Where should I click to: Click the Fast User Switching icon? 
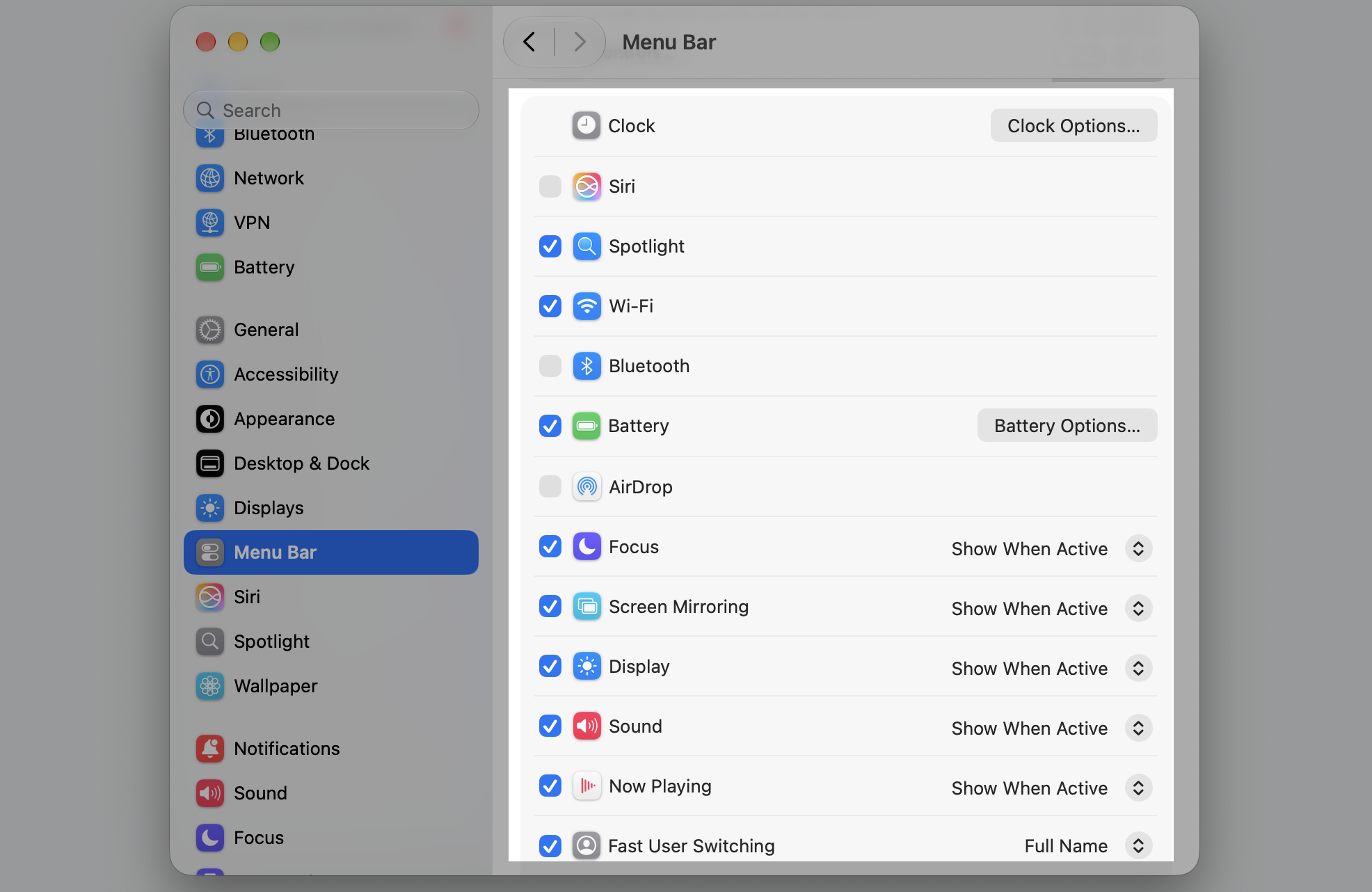(587, 846)
